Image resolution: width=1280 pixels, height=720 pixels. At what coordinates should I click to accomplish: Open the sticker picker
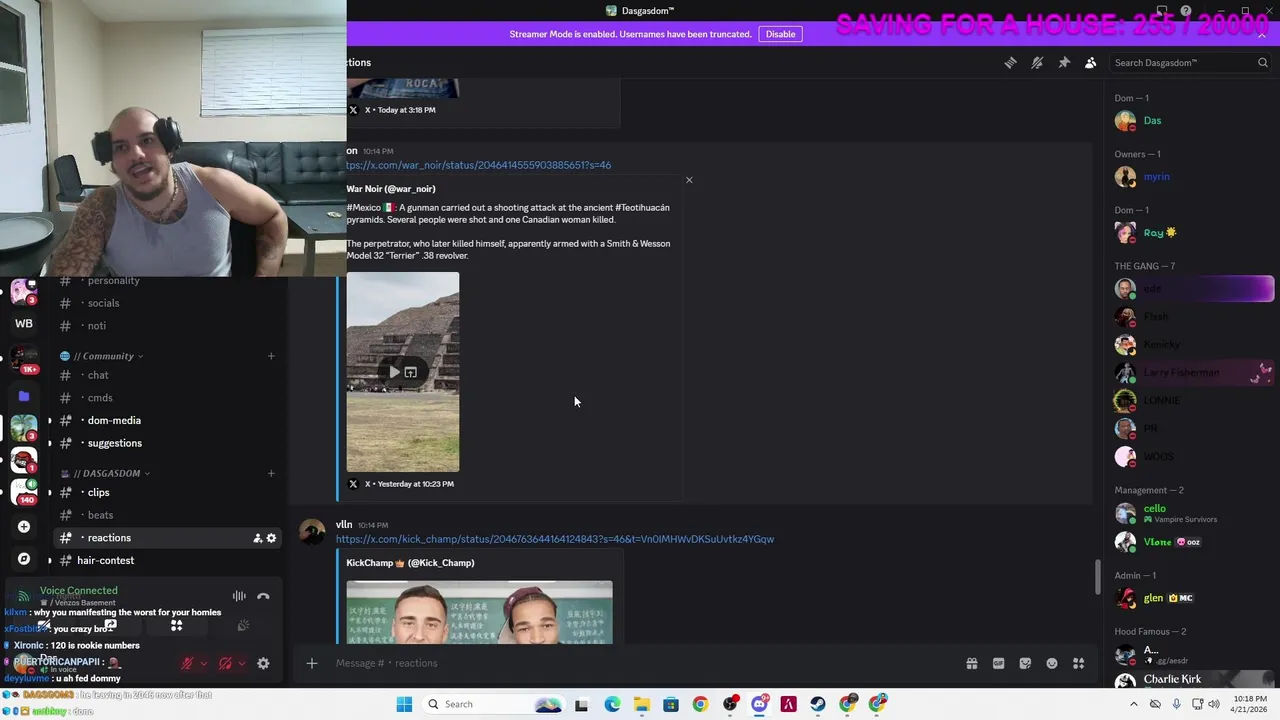pos(1025,663)
